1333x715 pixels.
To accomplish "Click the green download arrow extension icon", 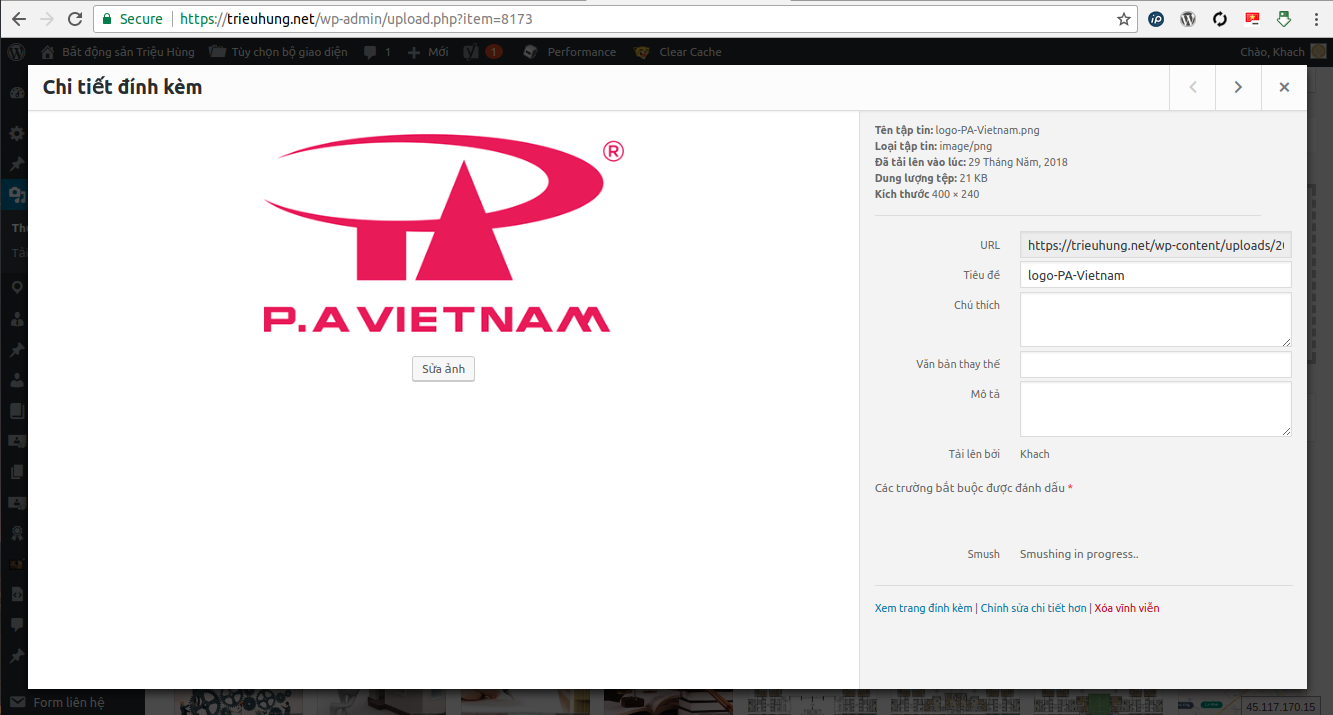I will pyautogui.click(x=1284, y=19).
